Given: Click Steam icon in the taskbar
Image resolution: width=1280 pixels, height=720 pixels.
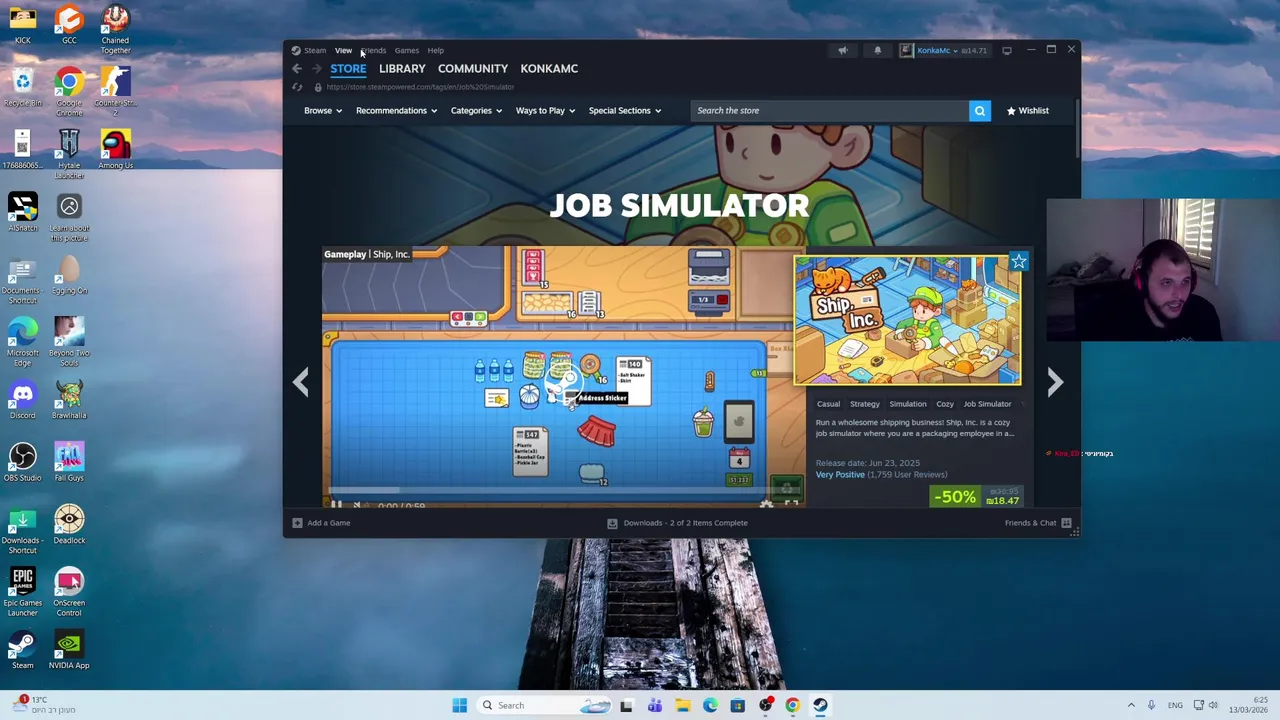Looking at the screenshot, I should click(820, 705).
